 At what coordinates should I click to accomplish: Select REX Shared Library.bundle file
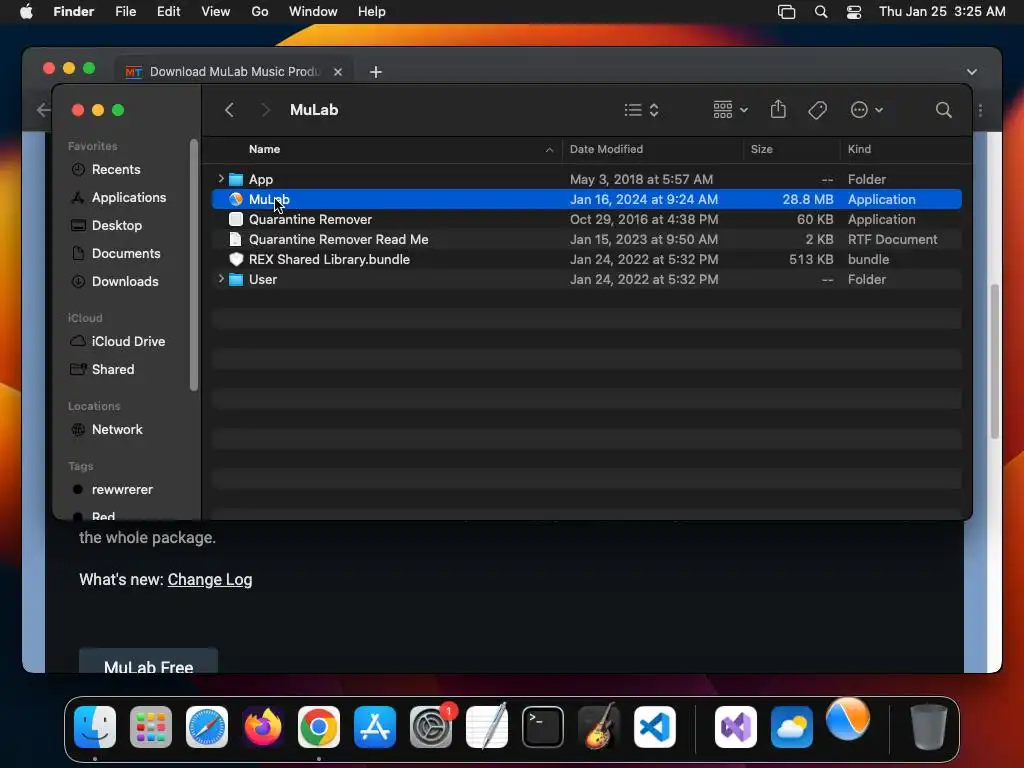click(586, 259)
